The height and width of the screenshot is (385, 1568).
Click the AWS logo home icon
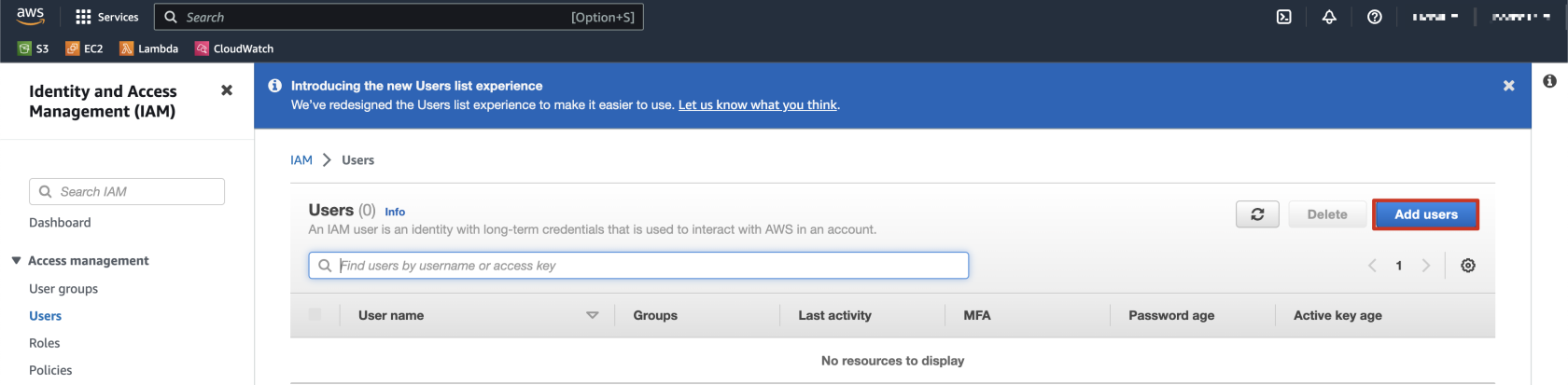click(30, 16)
